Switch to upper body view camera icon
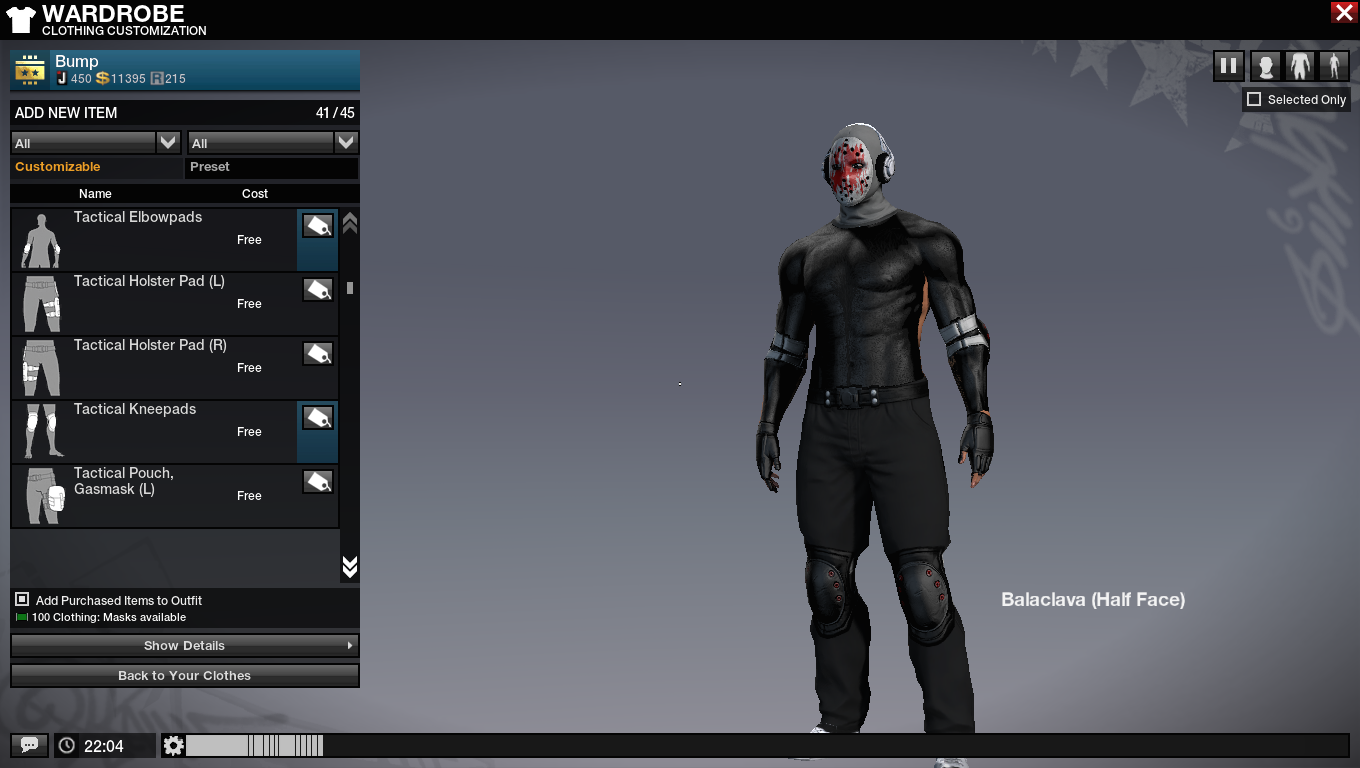The height and width of the screenshot is (768, 1360). [1300, 66]
